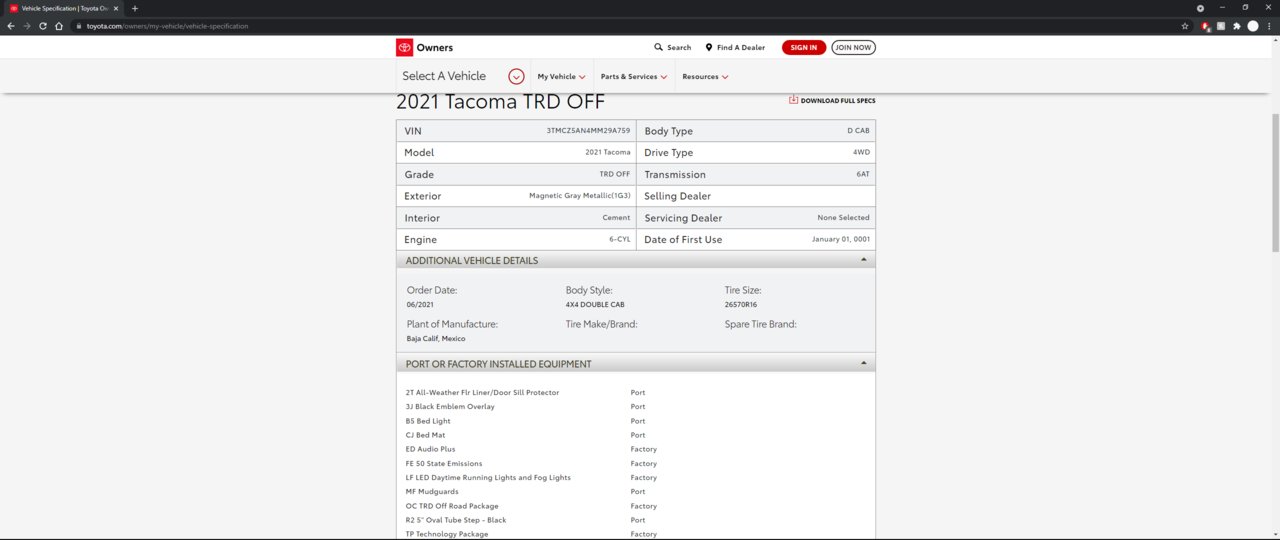Click the Toyota logo in the header

(404, 47)
